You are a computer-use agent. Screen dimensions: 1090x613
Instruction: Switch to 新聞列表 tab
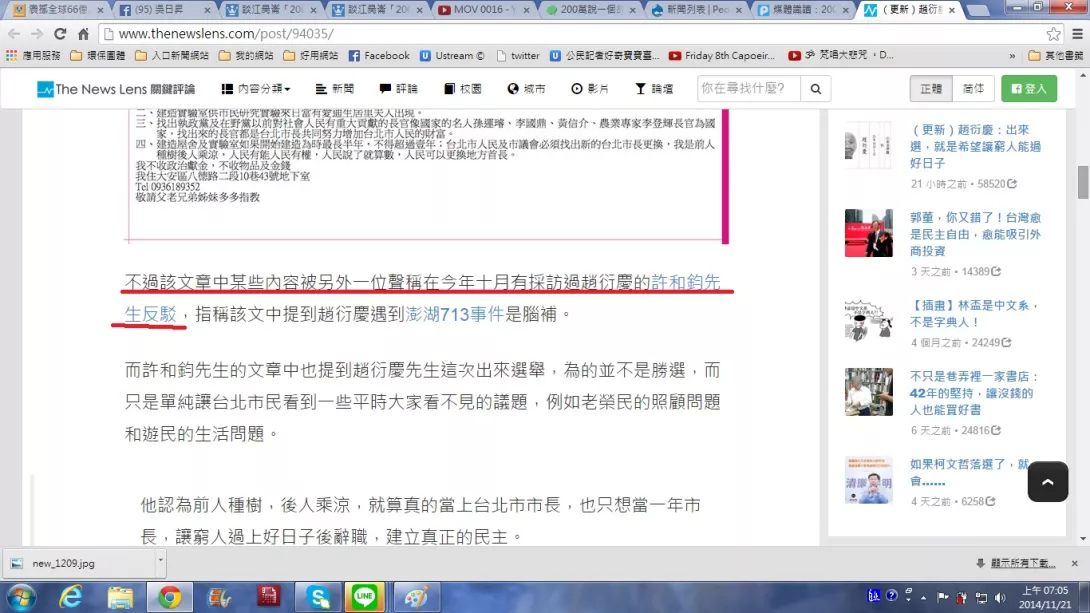coord(697,10)
